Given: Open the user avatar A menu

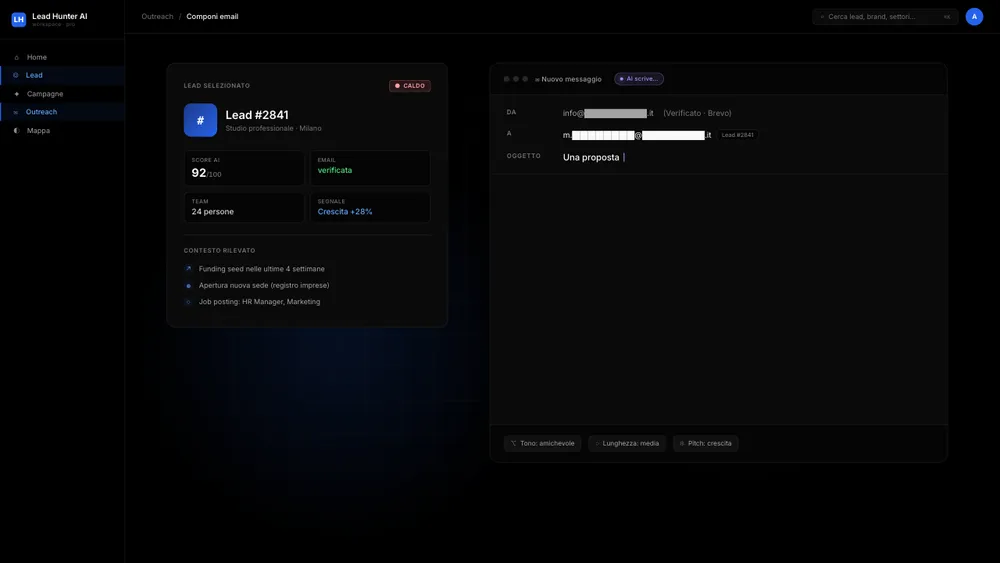Looking at the screenshot, I should coord(974,17).
